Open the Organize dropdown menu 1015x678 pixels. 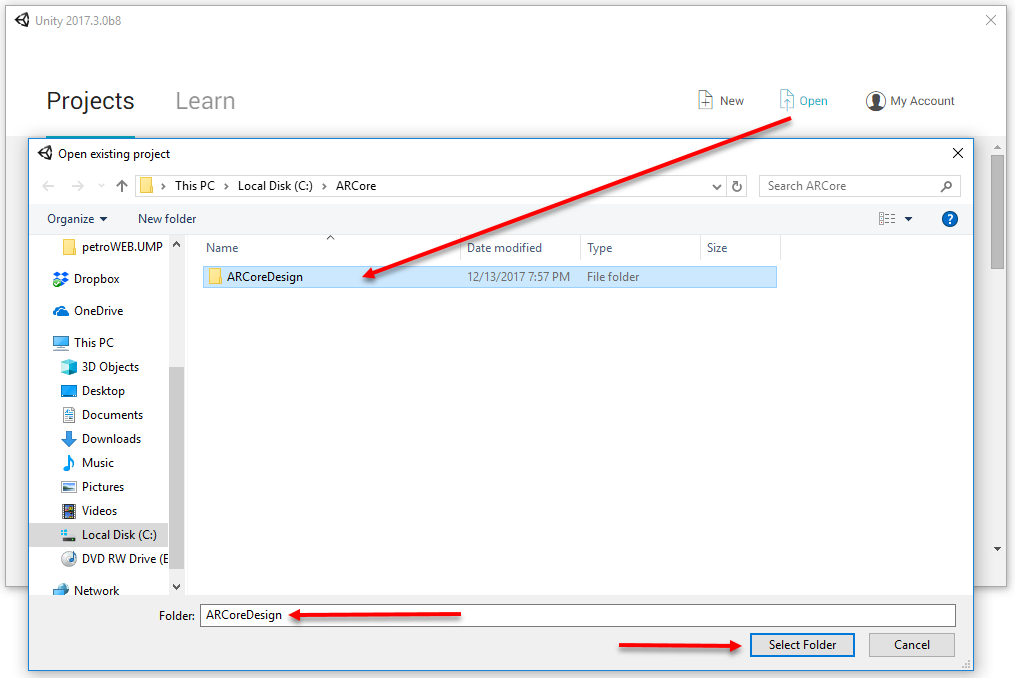click(x=77, y=219)
